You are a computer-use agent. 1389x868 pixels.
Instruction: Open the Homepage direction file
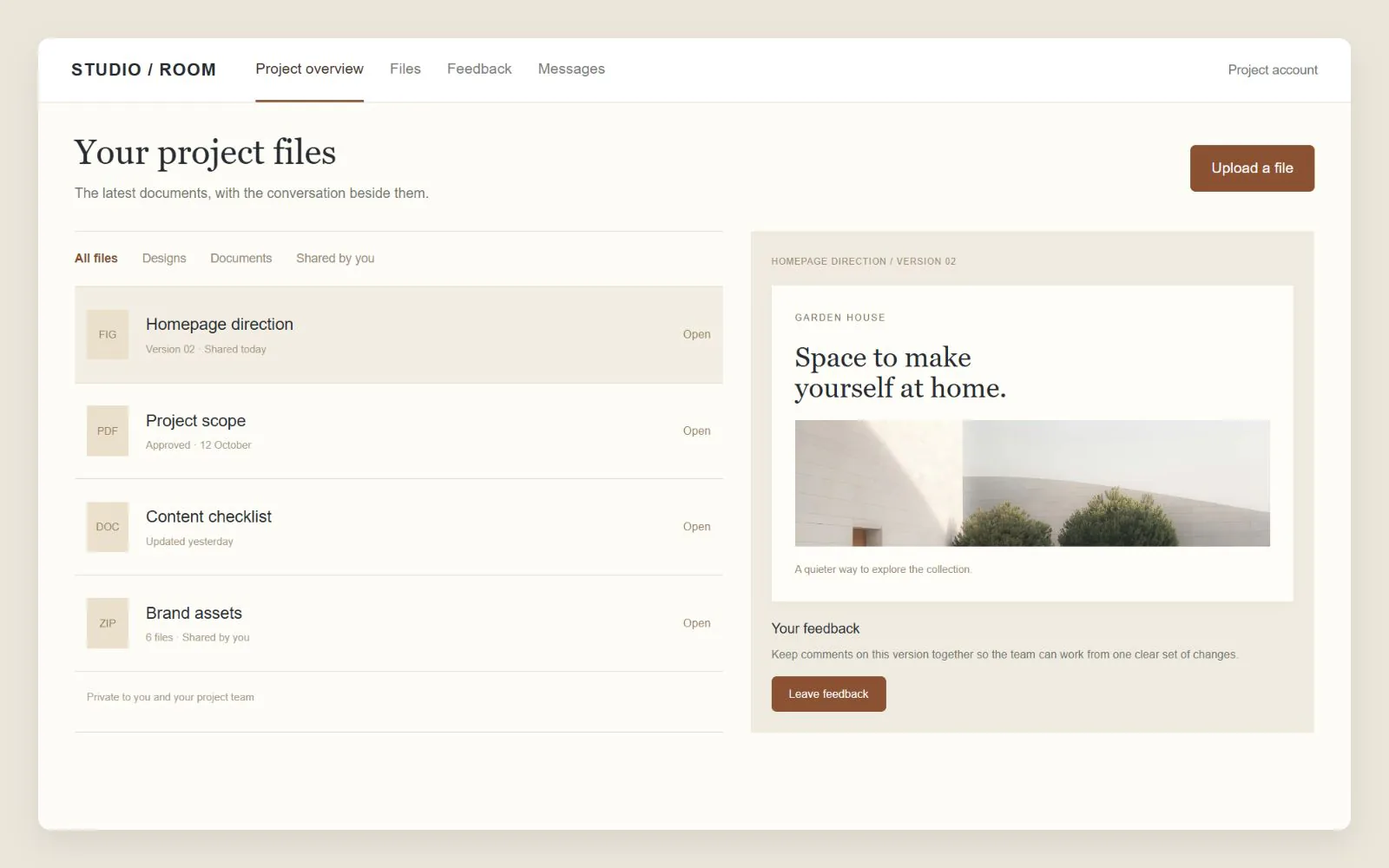coord(696,334)
